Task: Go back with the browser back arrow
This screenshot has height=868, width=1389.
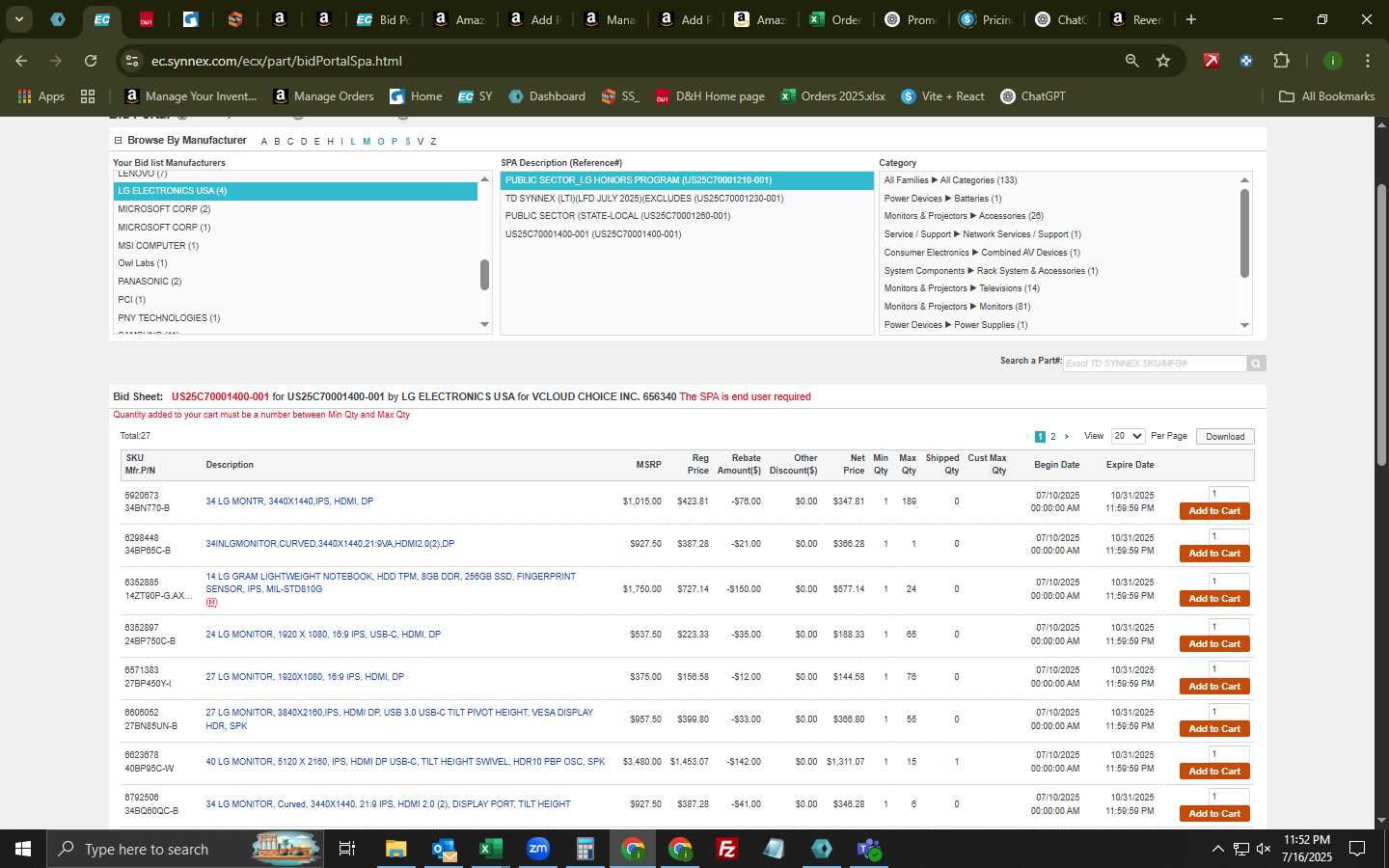Action: click(x=21, y=61)
